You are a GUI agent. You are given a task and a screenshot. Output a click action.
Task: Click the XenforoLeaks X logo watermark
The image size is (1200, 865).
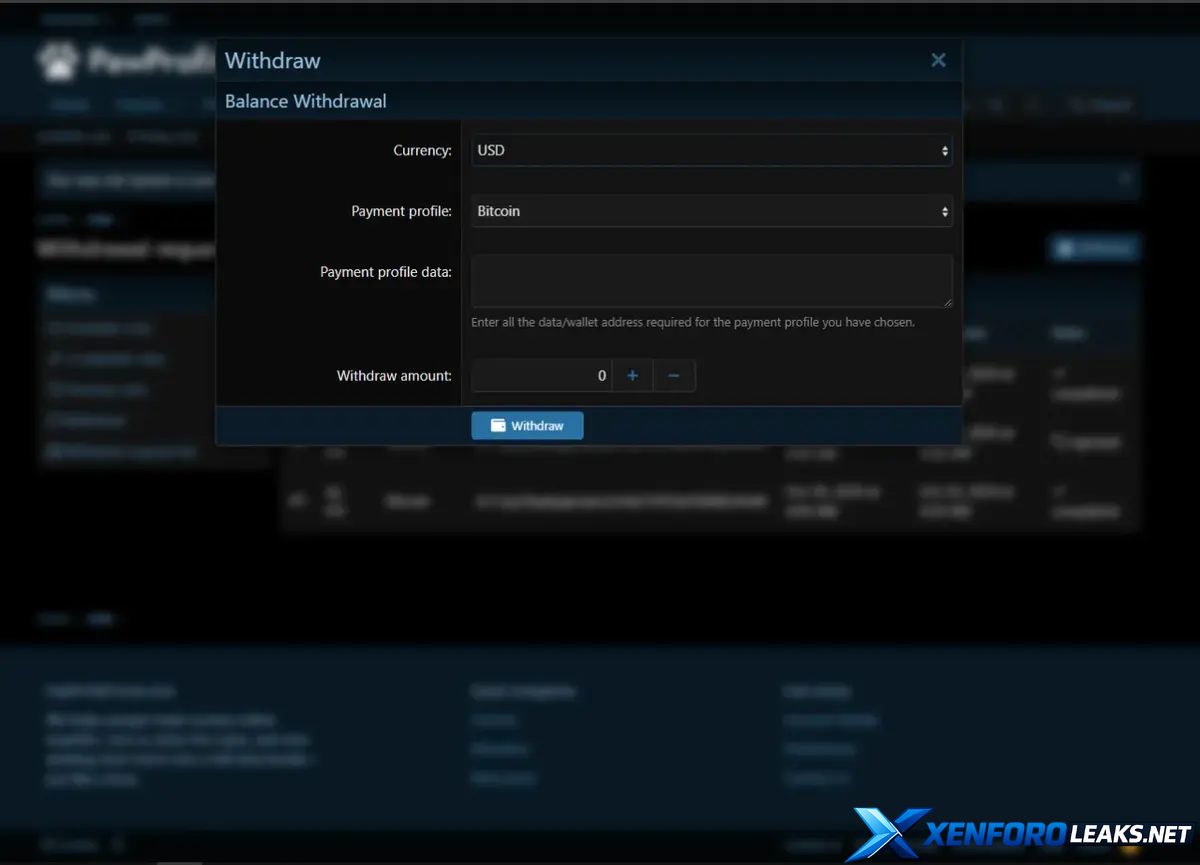(888, 834)
